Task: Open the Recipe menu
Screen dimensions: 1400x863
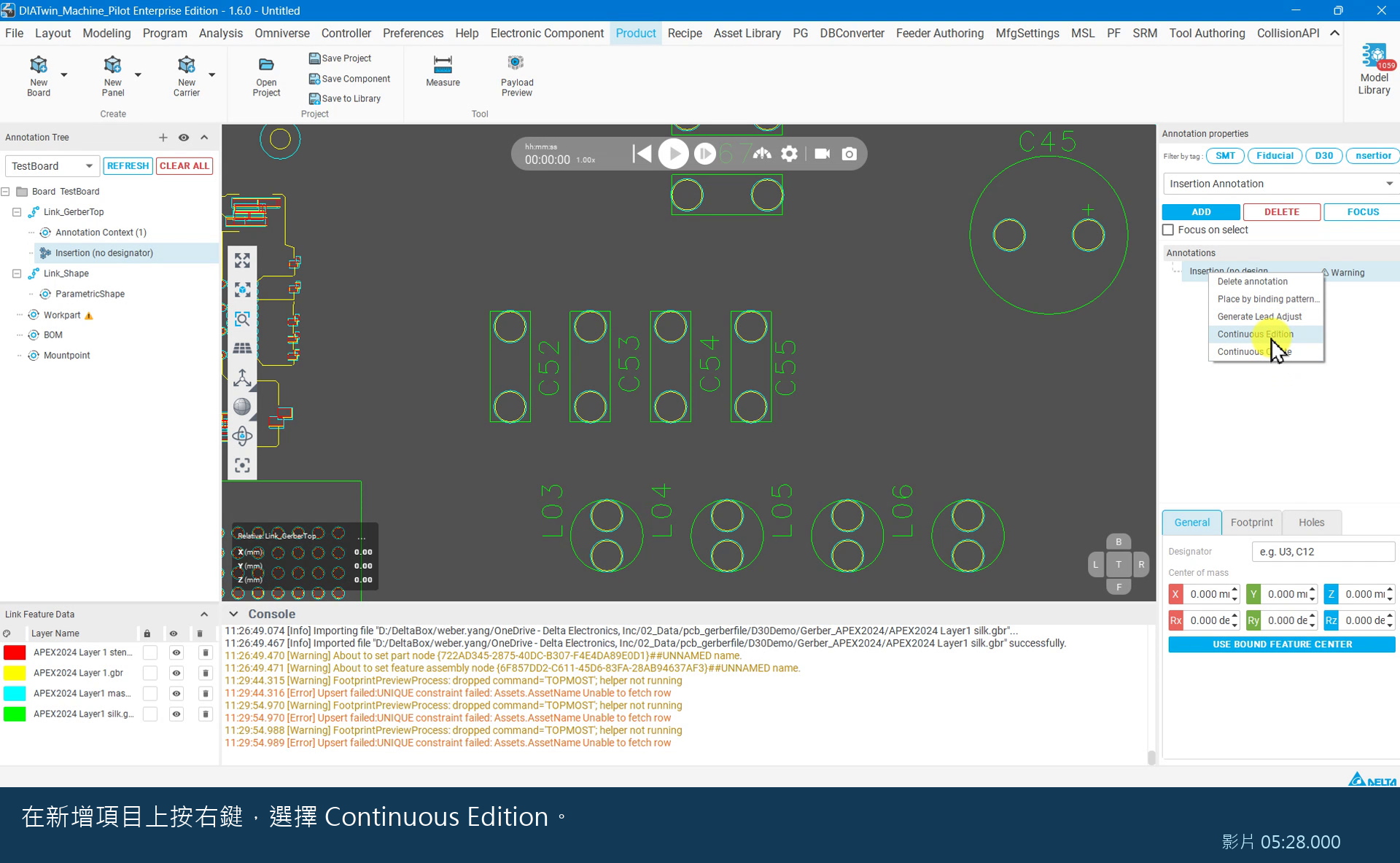Action: tap(685, 34)
